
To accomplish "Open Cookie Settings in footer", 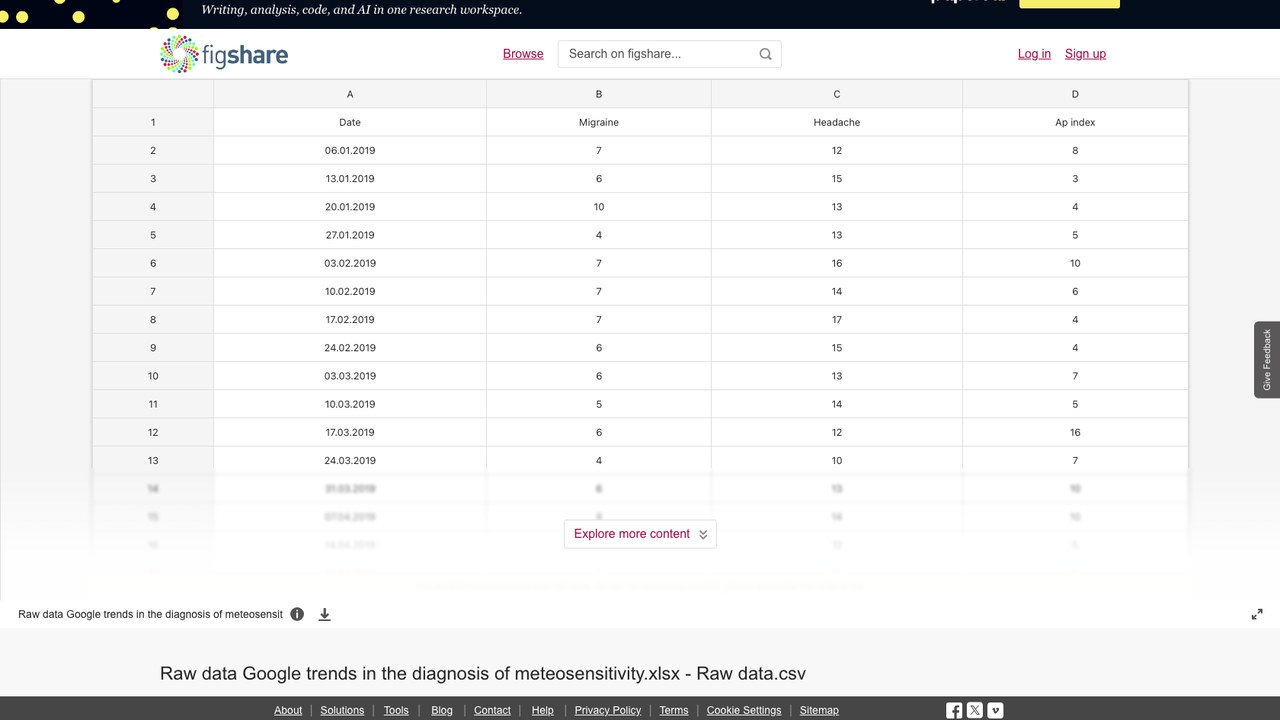I will [744, 710].
